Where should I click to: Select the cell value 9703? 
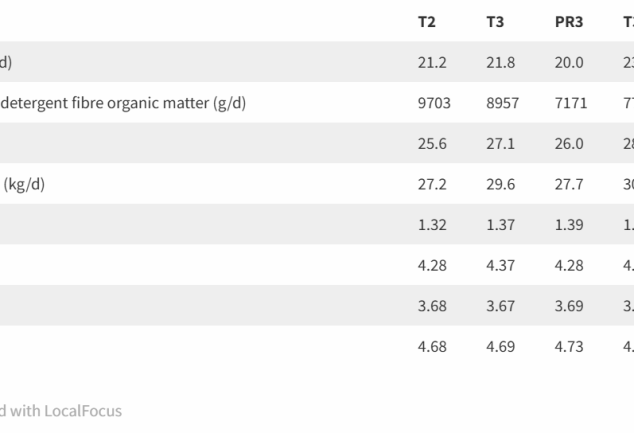[434, 103]
